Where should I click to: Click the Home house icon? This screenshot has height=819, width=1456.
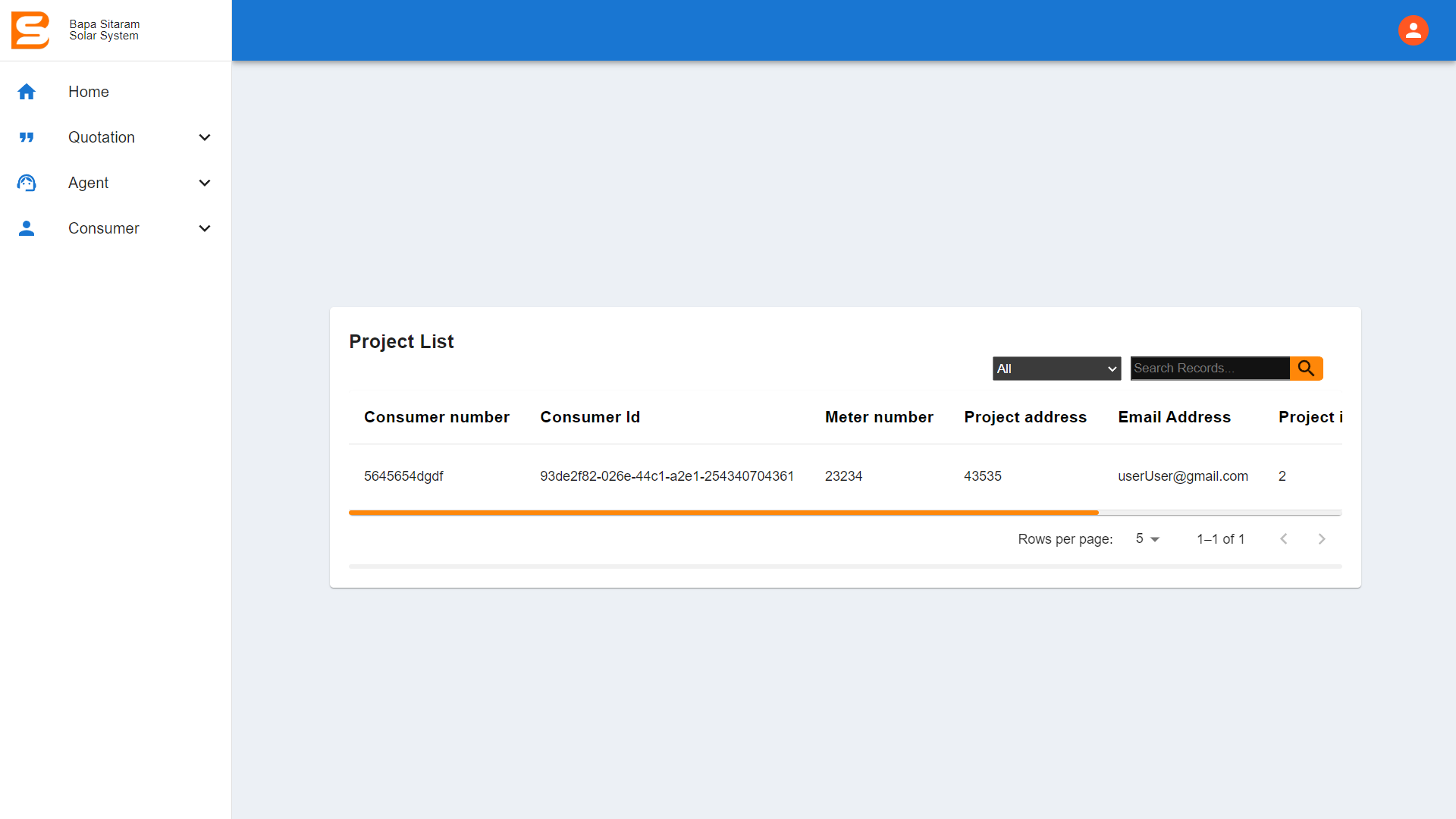pyautogui.click(x=27, y=92)
